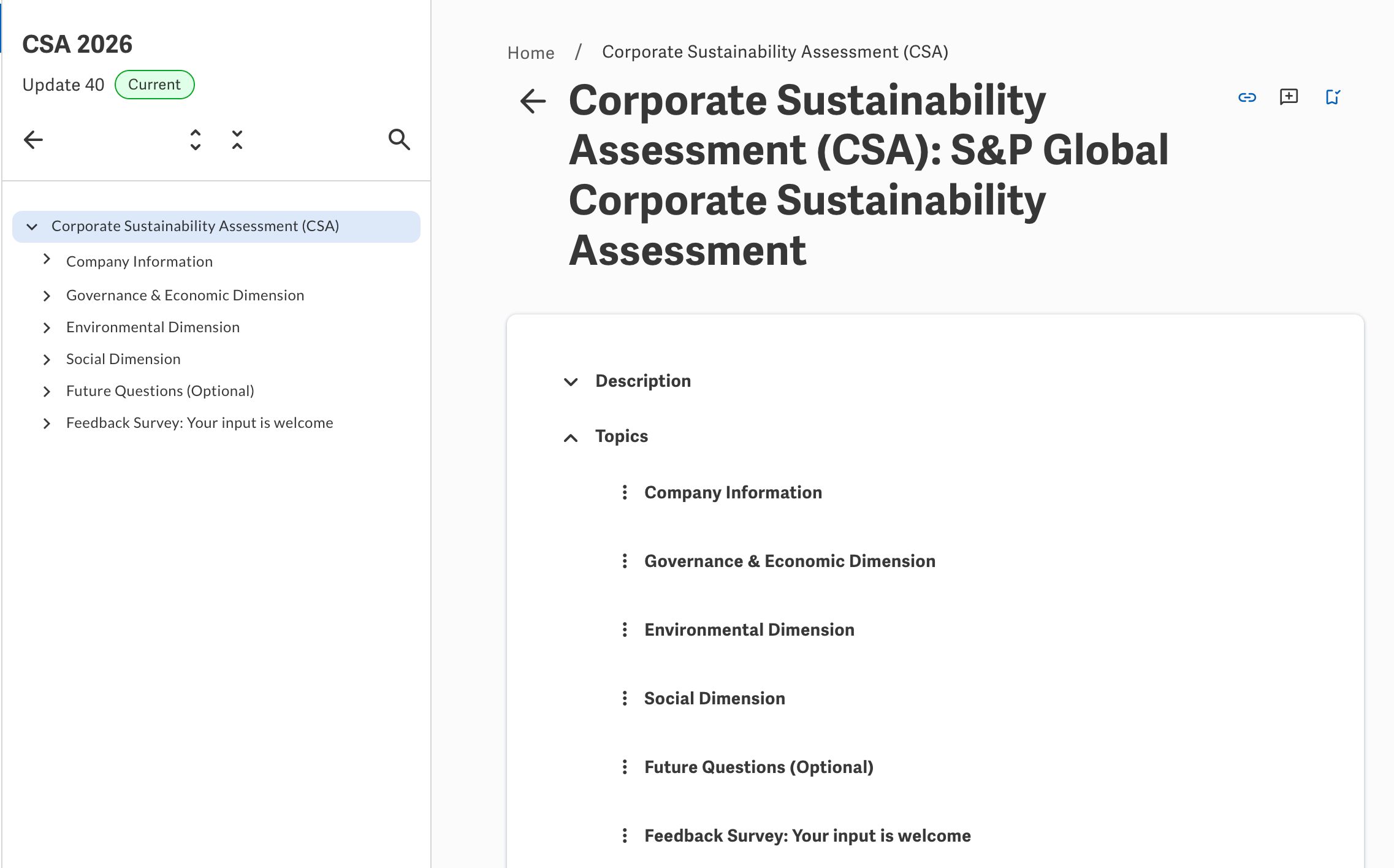Open Feedback Survey: Your input is welcome topic
The height and width of the screenshot is (868, 1394).
click(807, 836)
